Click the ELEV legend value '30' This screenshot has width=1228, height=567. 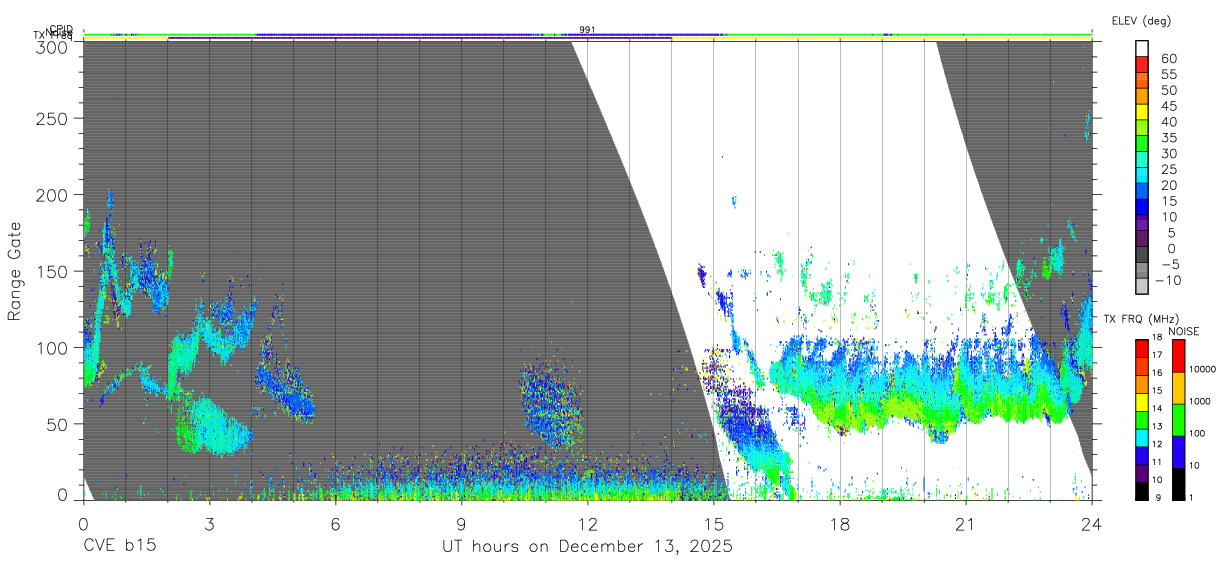point(1168,153)
